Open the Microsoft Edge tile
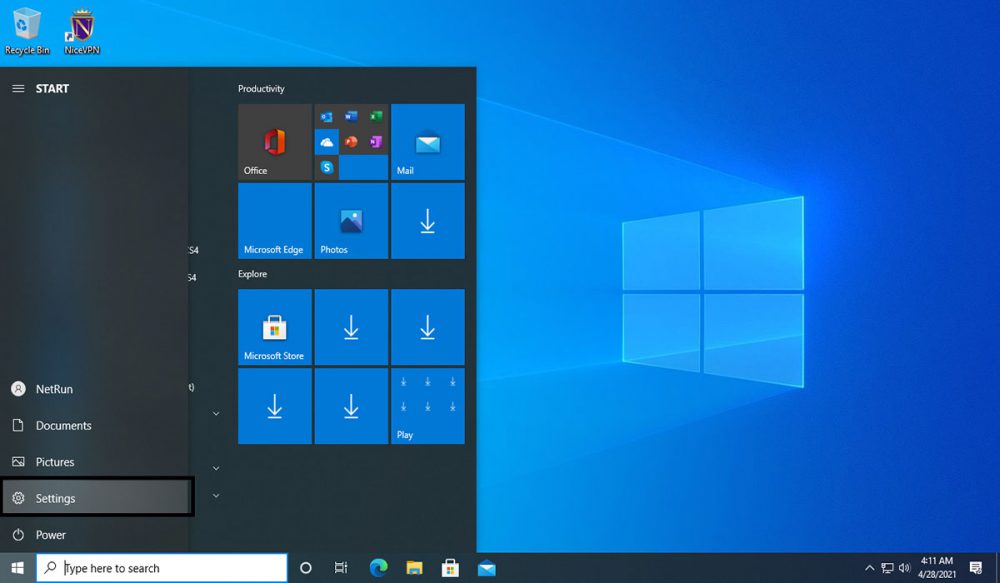This screenshot has width=1000, height=583. coord(275,221)
